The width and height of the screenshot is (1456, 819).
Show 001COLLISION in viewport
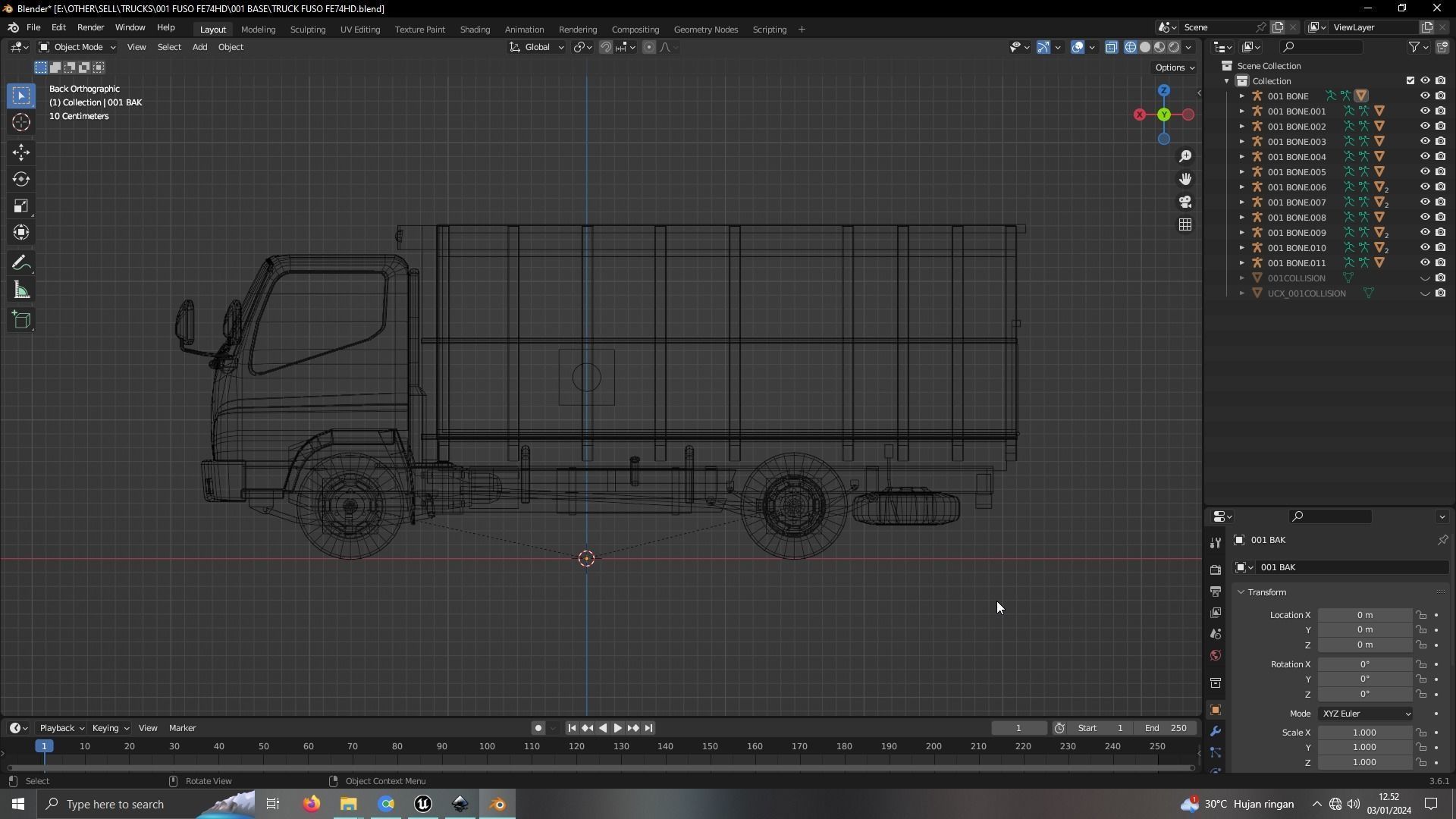click(1425, 278)
